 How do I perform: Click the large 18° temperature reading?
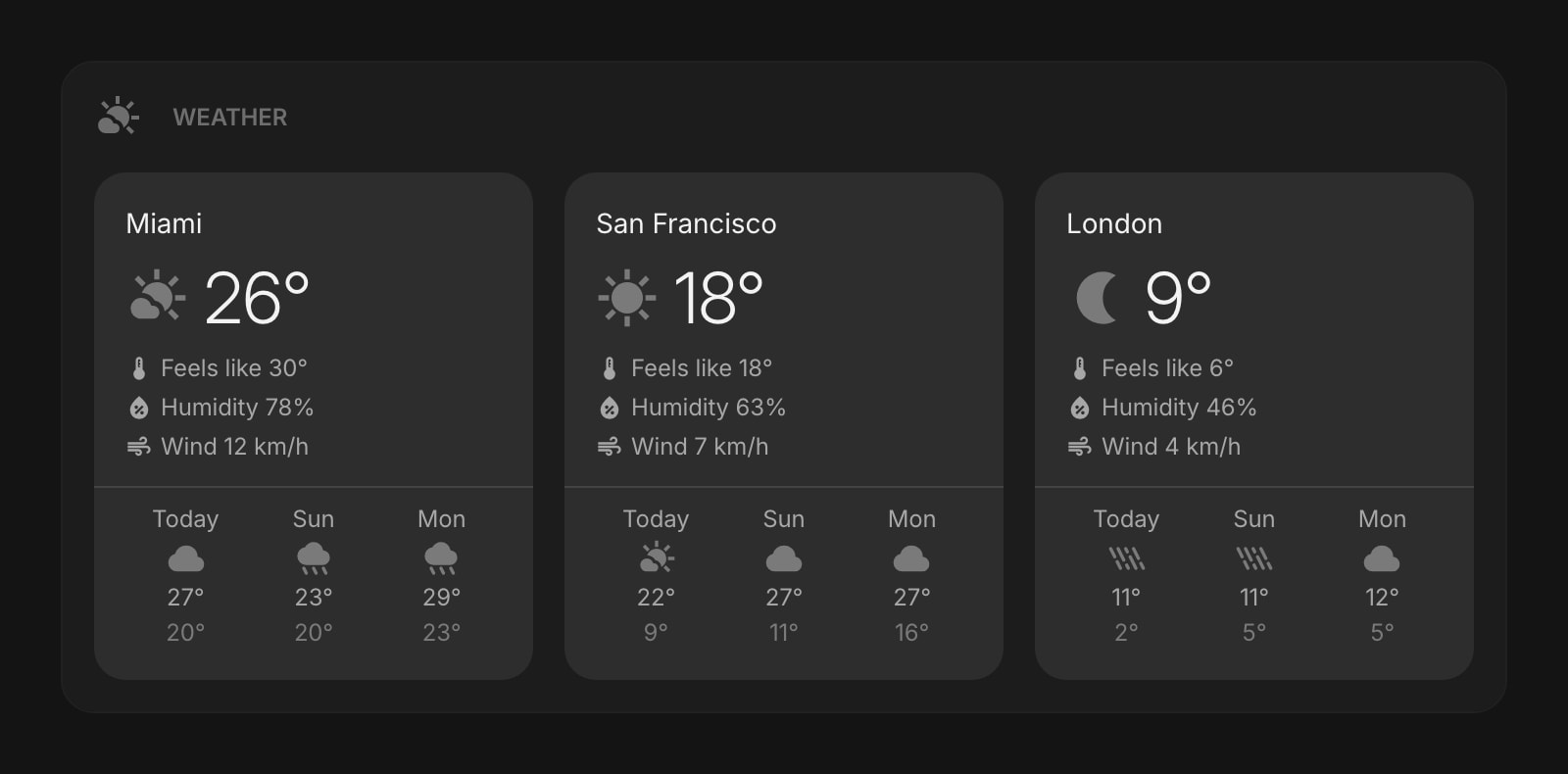coord(718,296)
